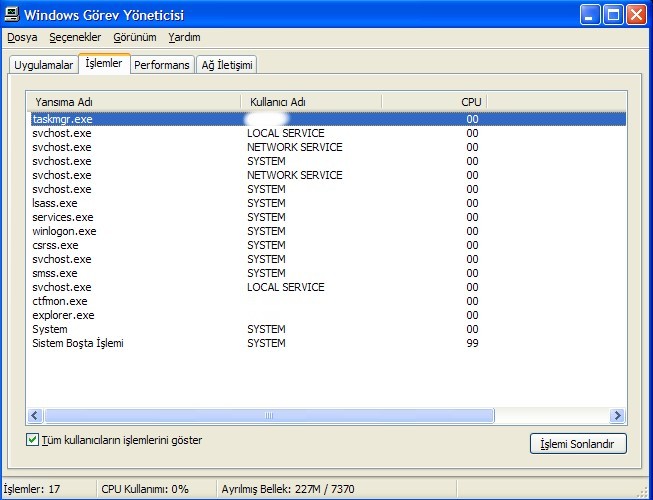Open the Görünüm menu
Viewport: 653px width, 500px height.
pyautogui.click(x=135, y=37)
